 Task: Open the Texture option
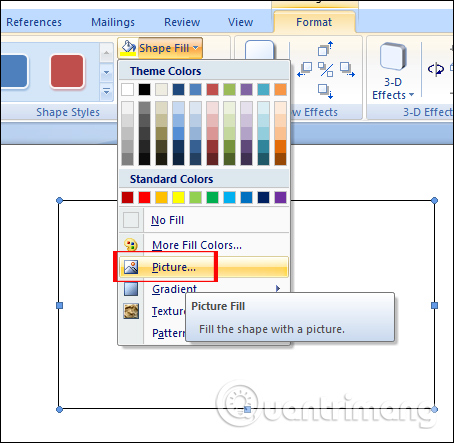click(168, 311)
